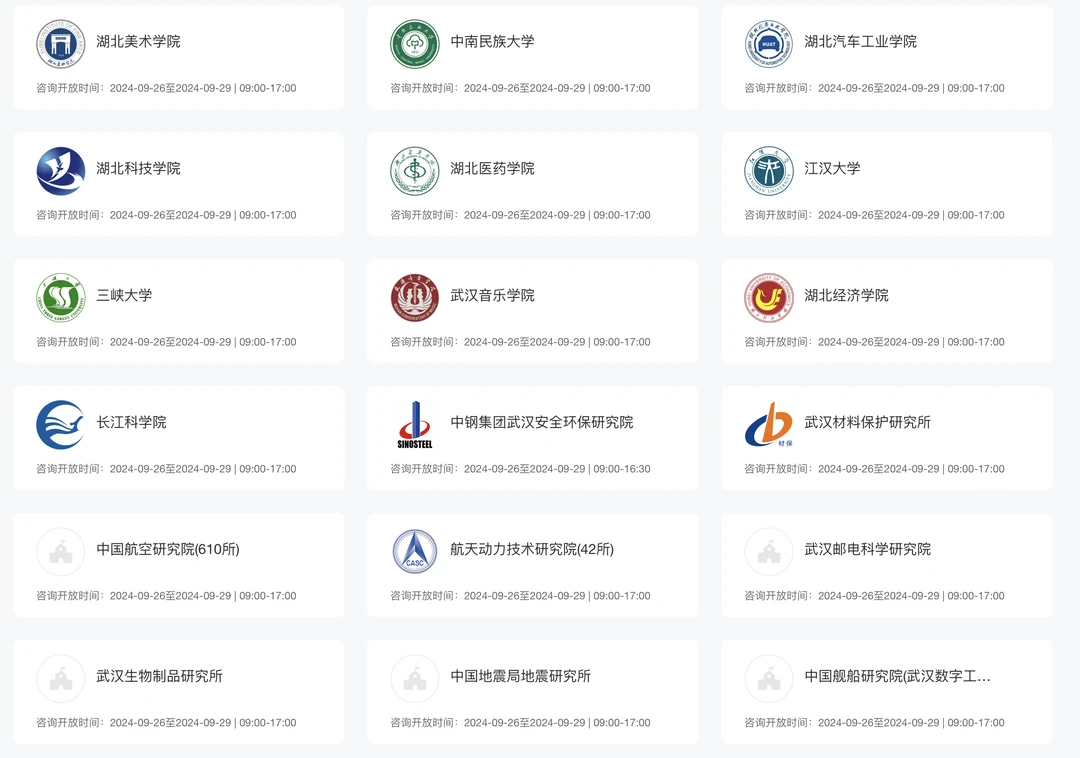Click consultation time under 江汉大学
This screenshot has height=758, width=1080.
pos(874,215)
